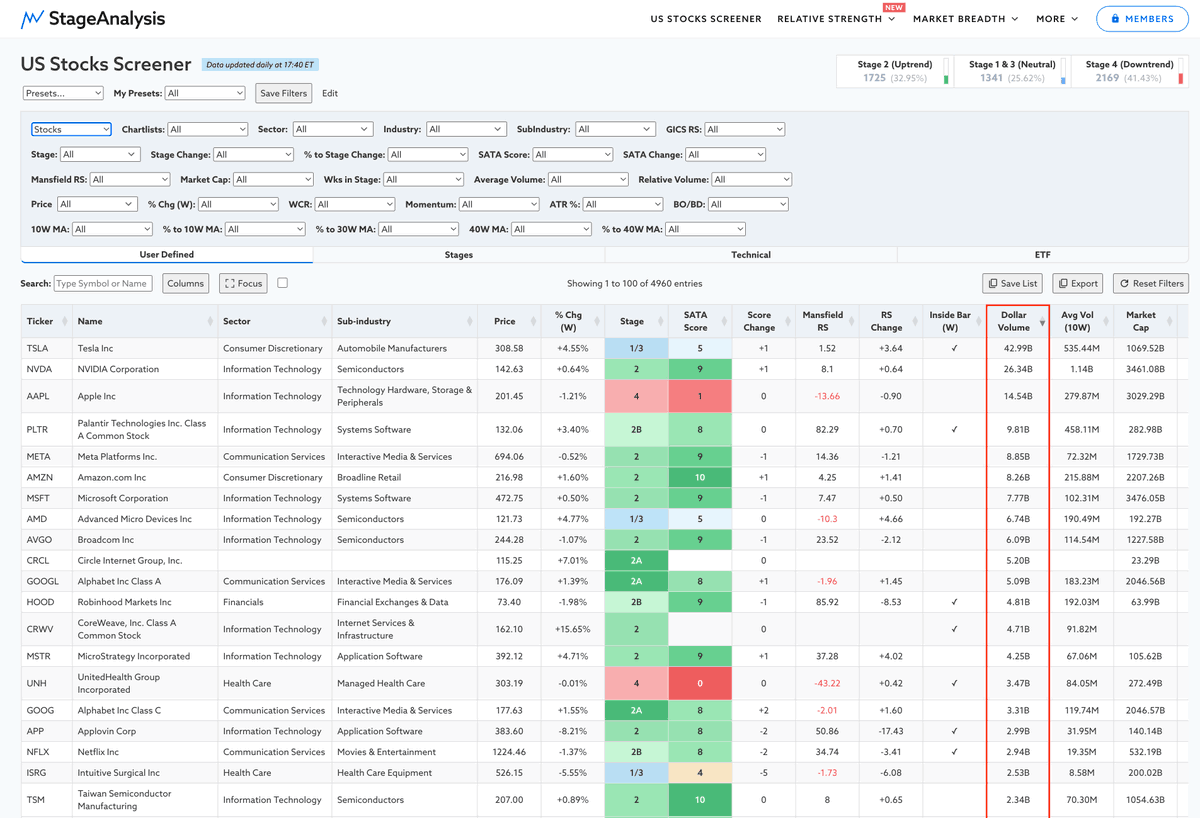Click the Save List icon button
This screenshot has height=818, width=1200.
[x=992, y=284]
